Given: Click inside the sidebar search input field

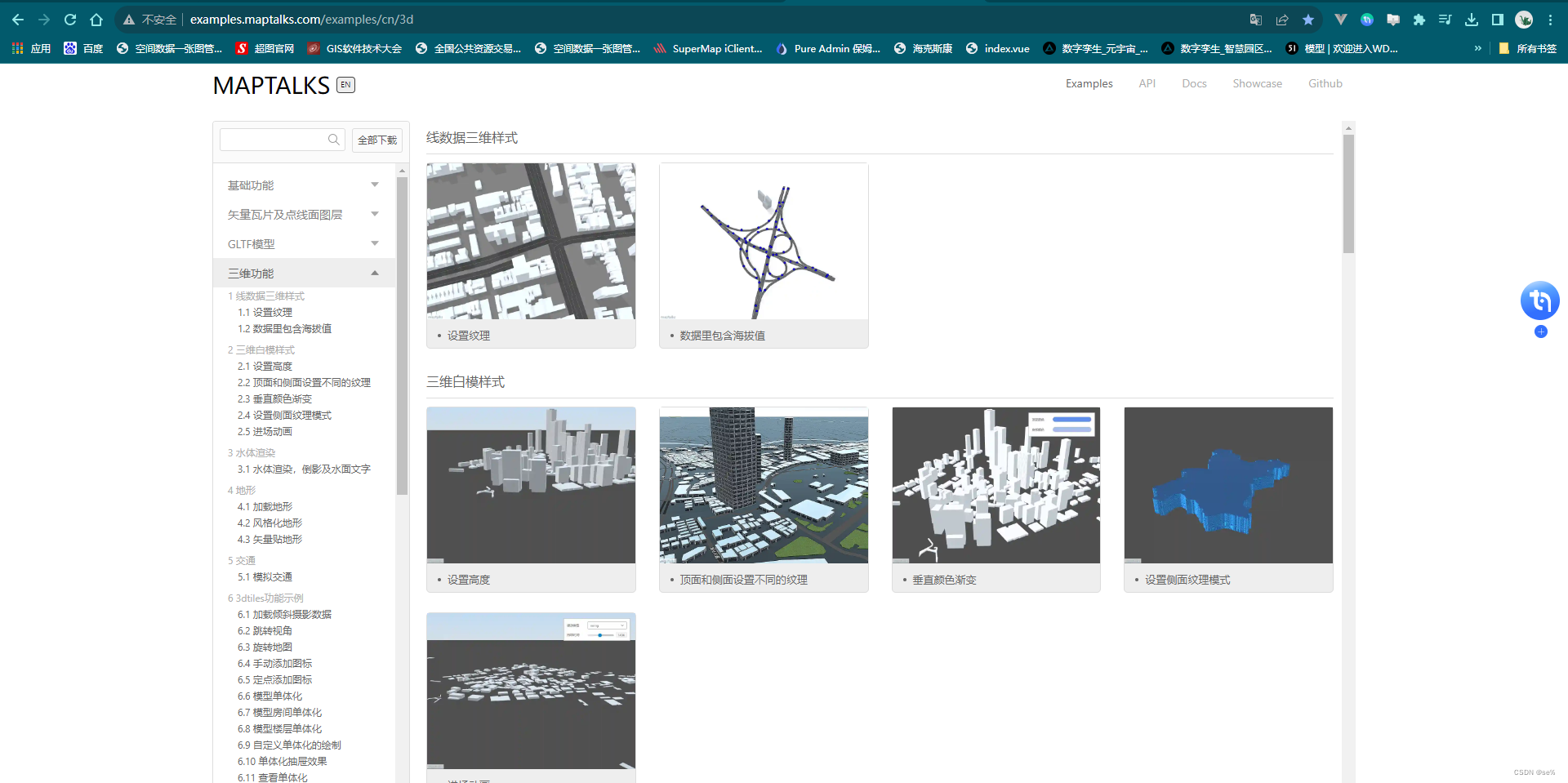Looking at the screenshot, I should click(x=274, y=140).
